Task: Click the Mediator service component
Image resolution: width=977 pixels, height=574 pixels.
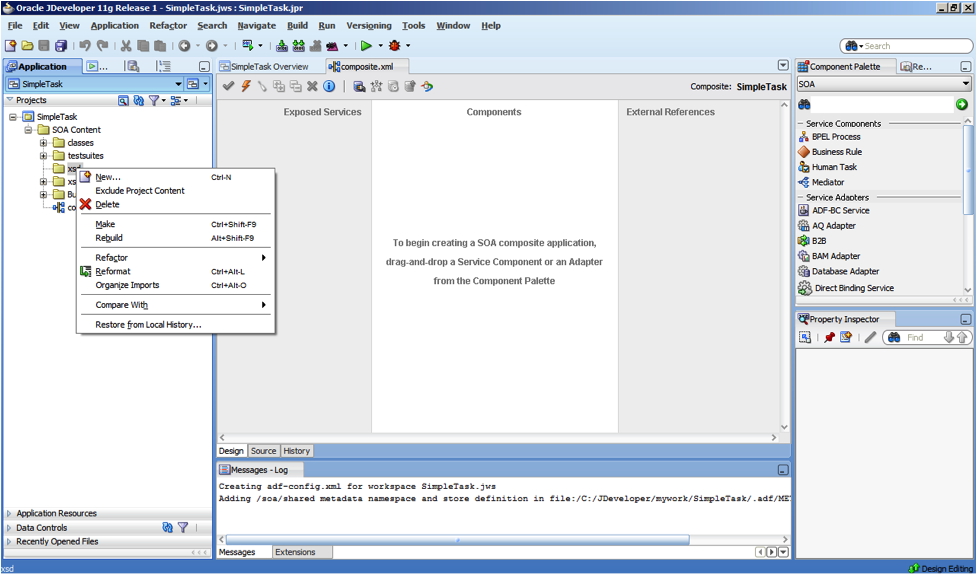Action: coord(827,182)
